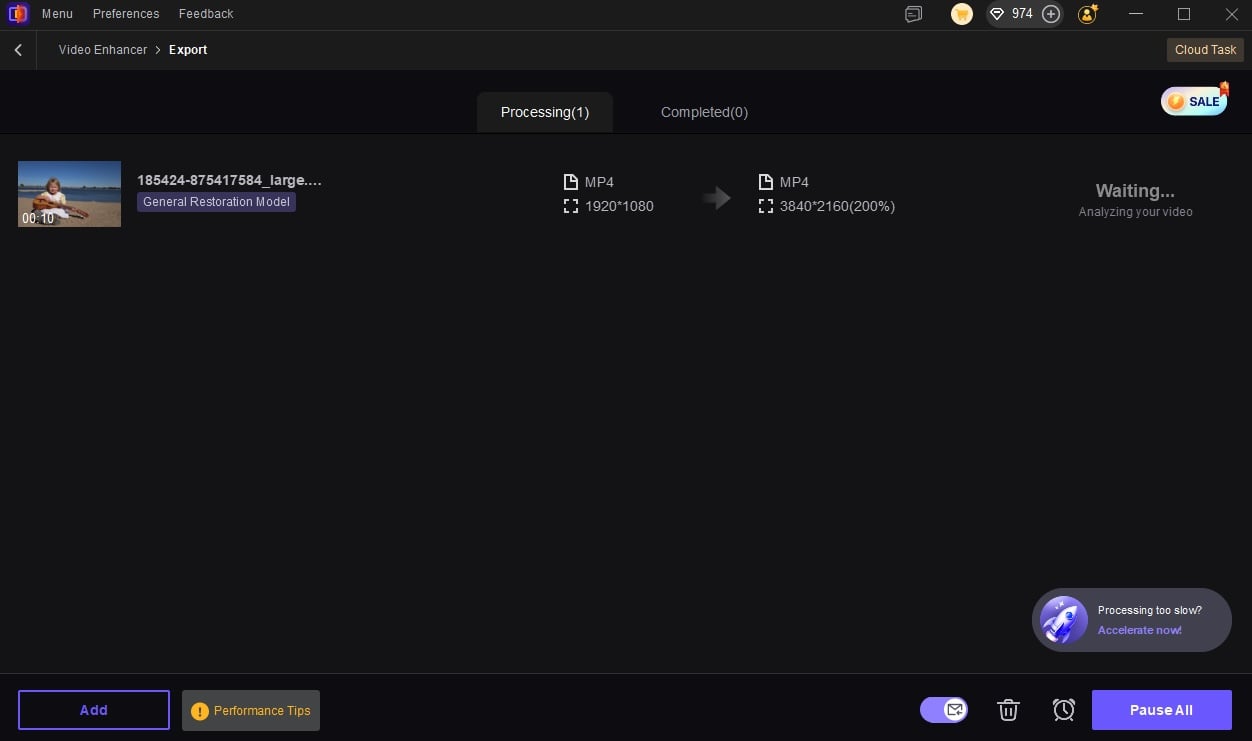Screen dimensions: 1252x741
Task: Click the trash delete-all icon
Action: (x=1008, y=710)
